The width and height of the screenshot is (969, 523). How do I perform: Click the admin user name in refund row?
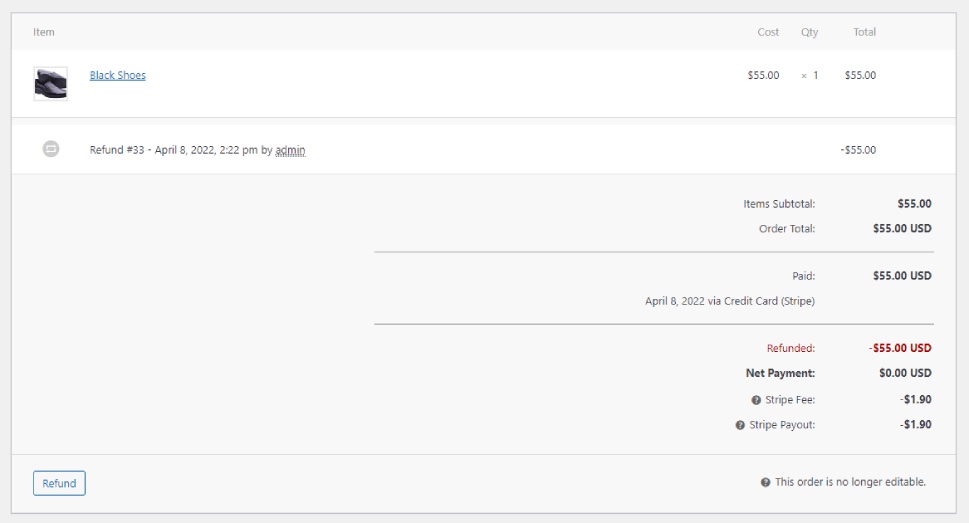(x=290, y=150)
